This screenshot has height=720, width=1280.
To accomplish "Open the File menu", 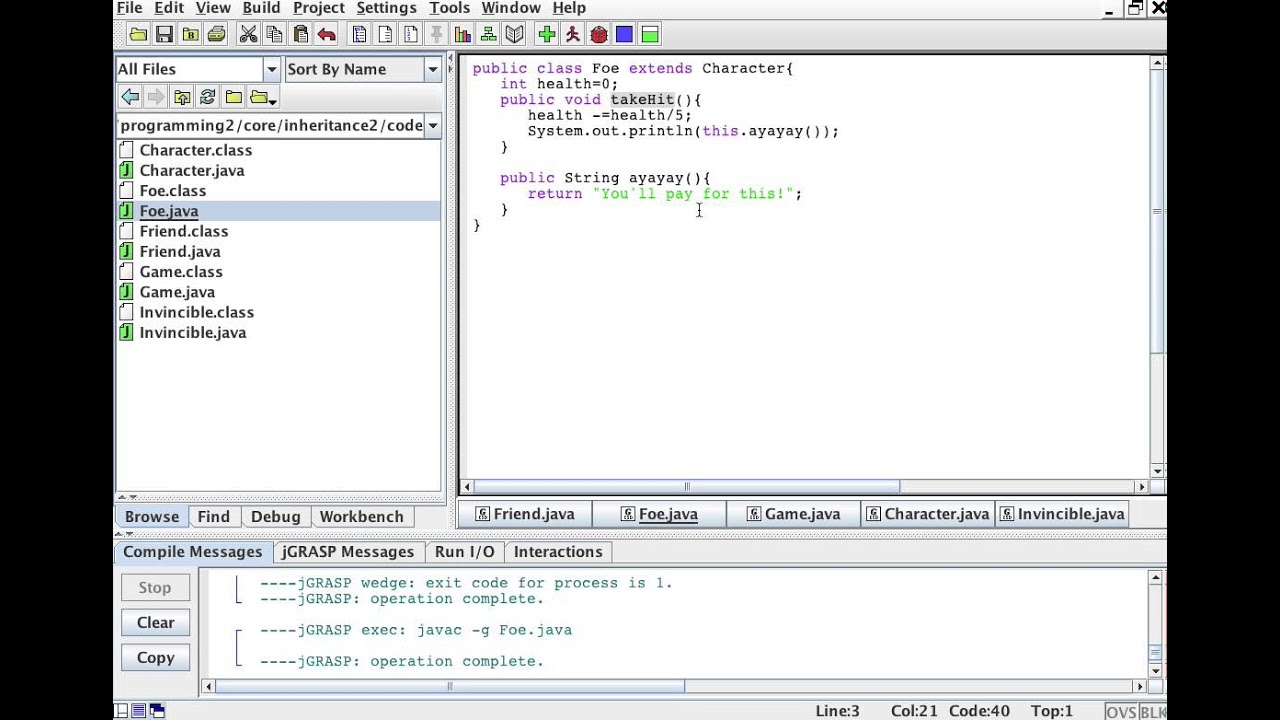I will click(129, 8).
